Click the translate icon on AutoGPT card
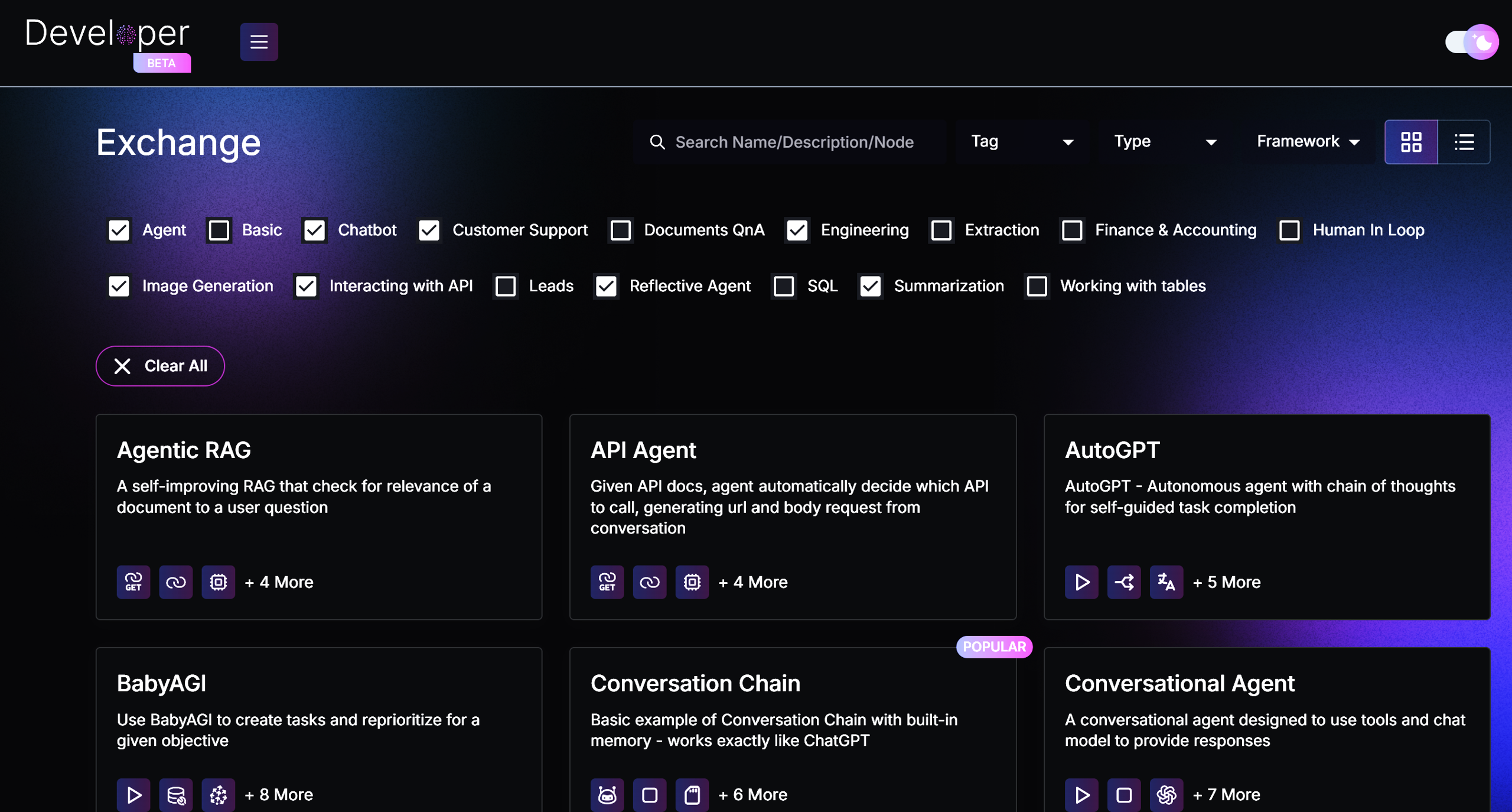The height and width of the screenshot is (812, 1512). [x=1166, y=582]
